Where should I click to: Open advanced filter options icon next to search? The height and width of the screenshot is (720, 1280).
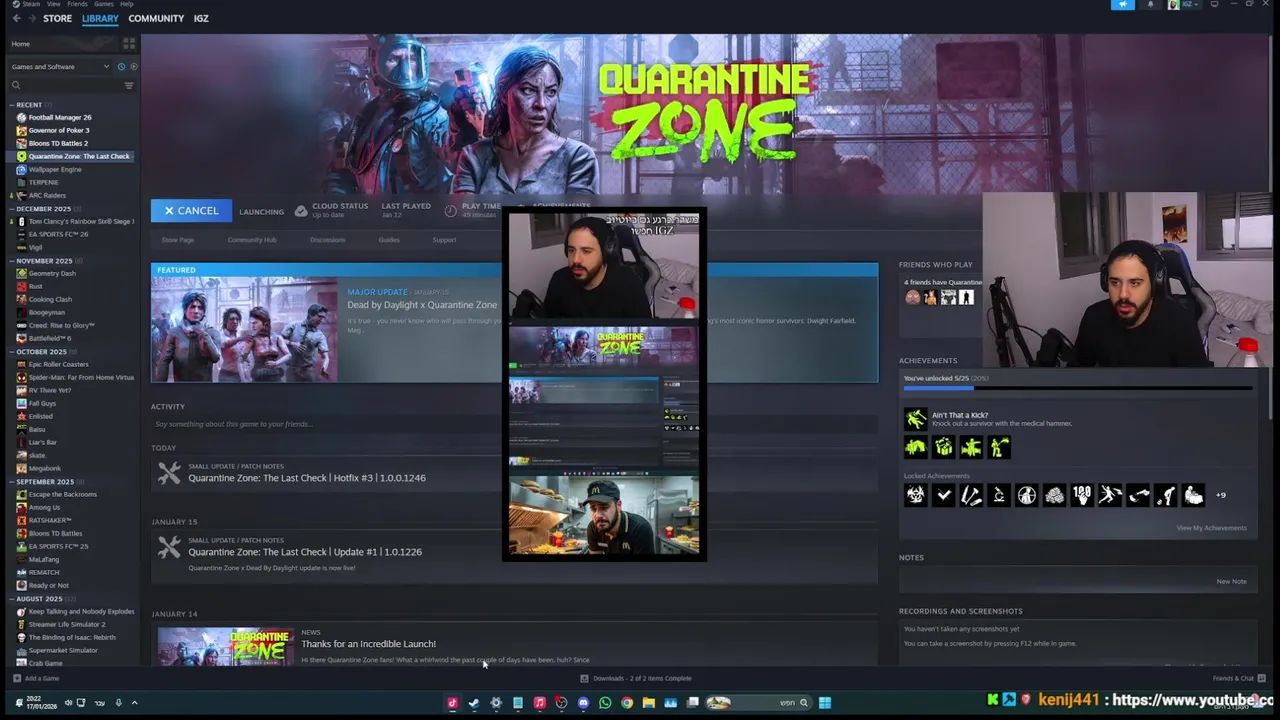[128, 85]
